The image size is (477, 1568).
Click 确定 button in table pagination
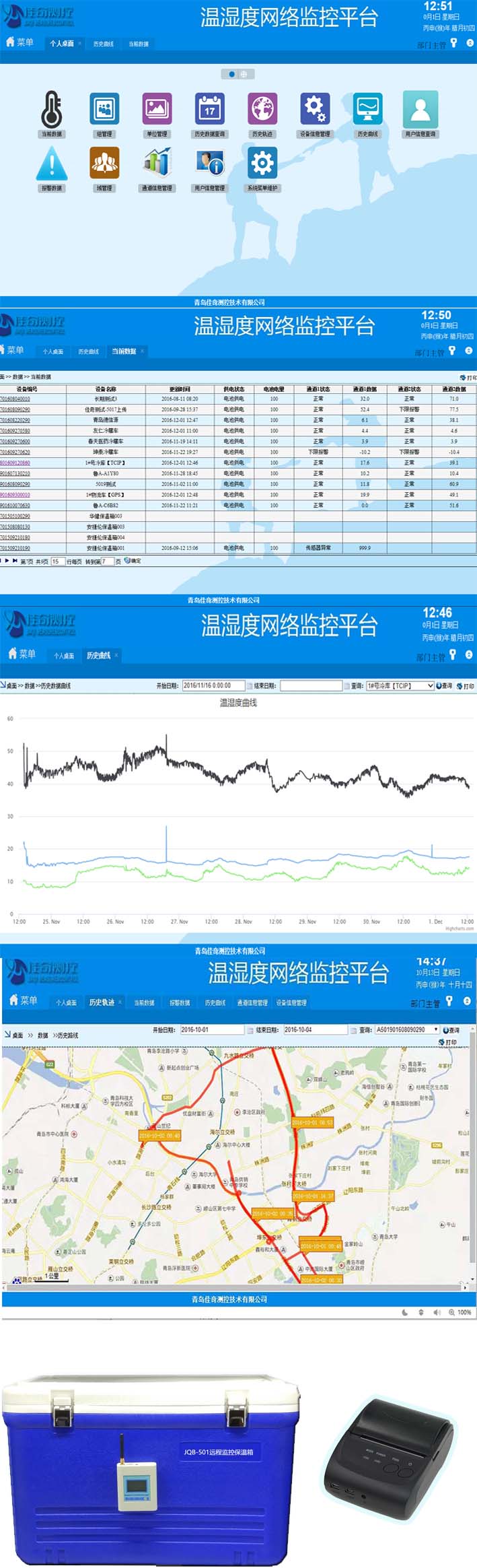[133, 561]
